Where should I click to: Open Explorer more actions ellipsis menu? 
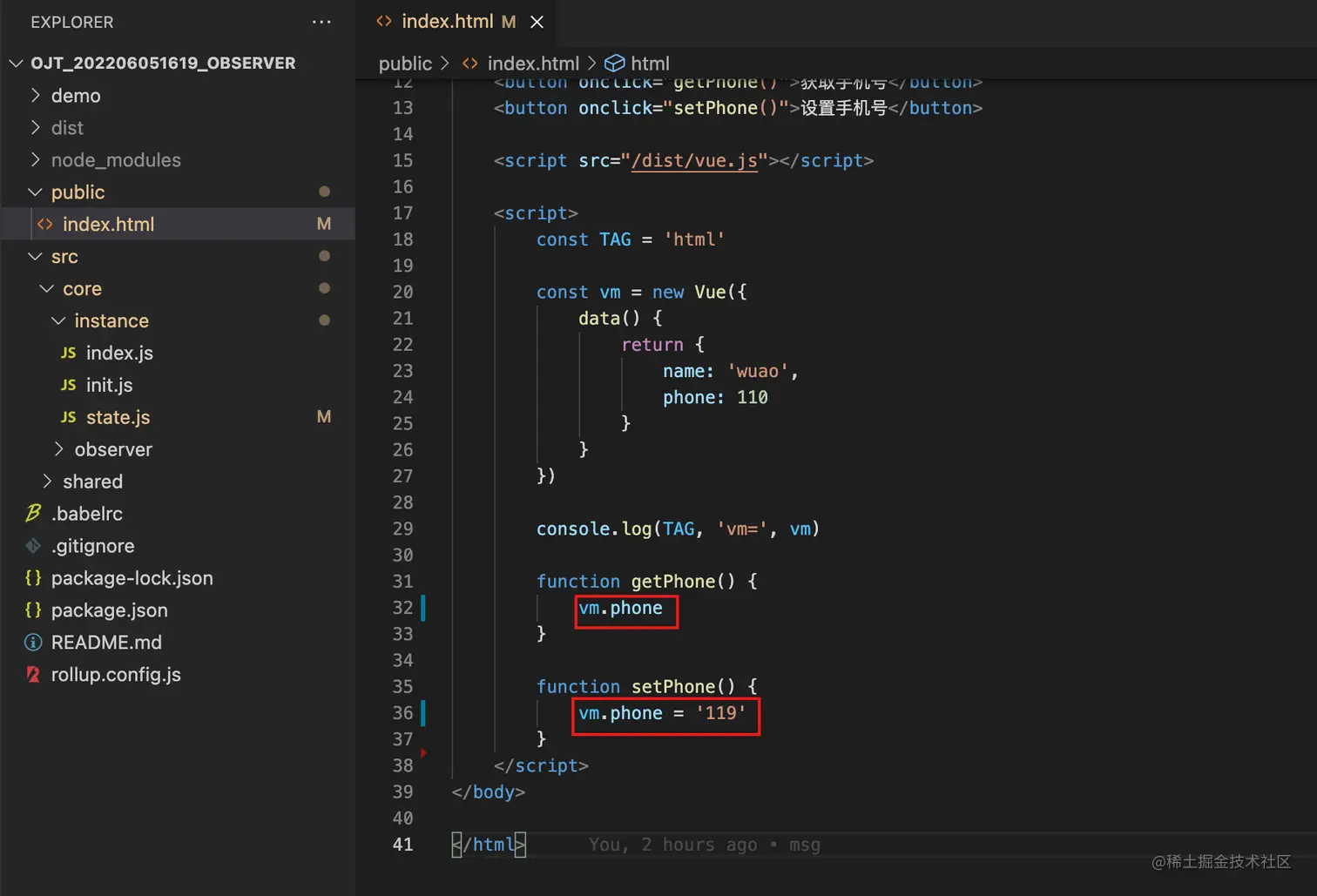pyautogui.click(x=321, y=22)
